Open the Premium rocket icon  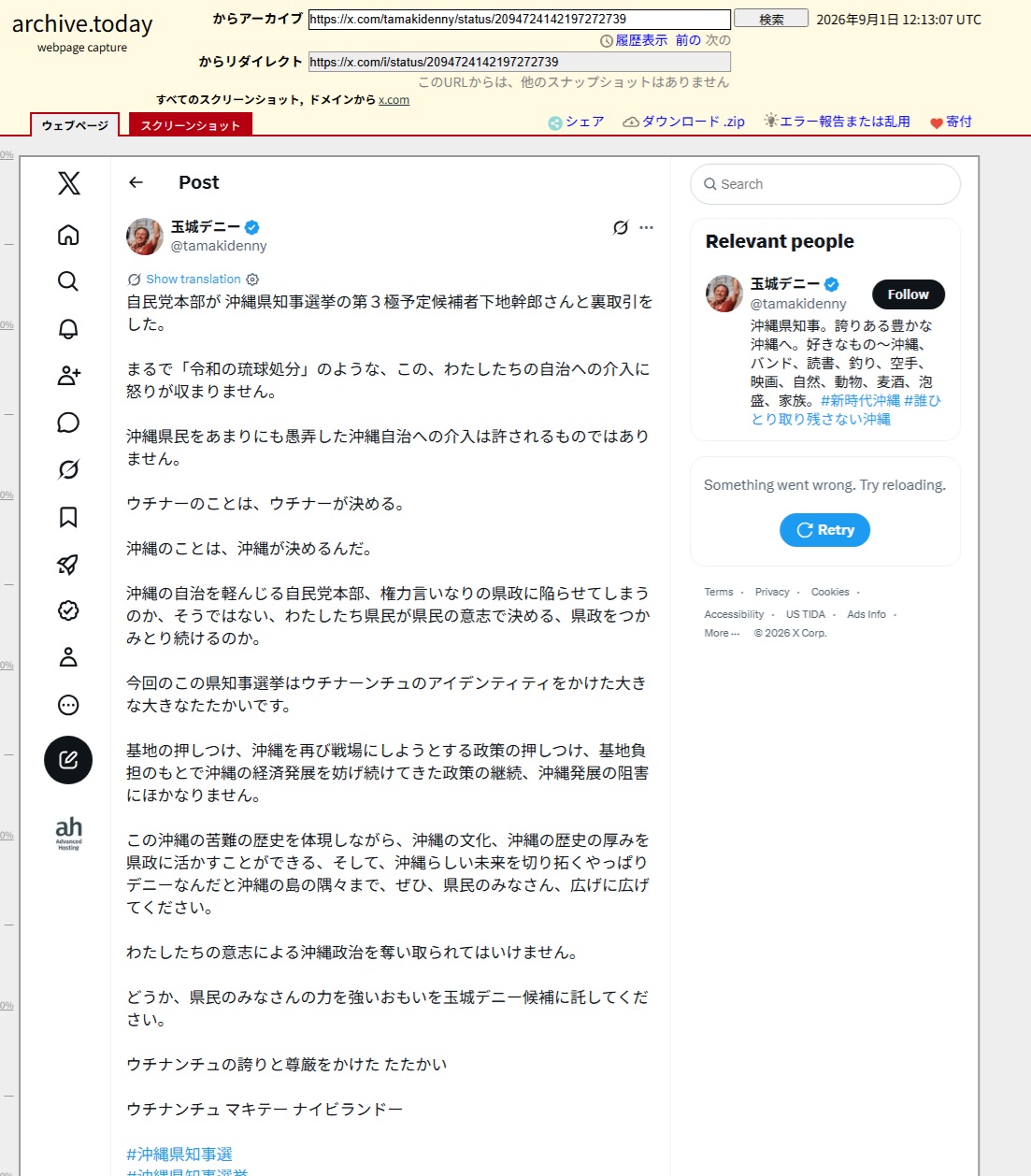(x=68, y=564)
